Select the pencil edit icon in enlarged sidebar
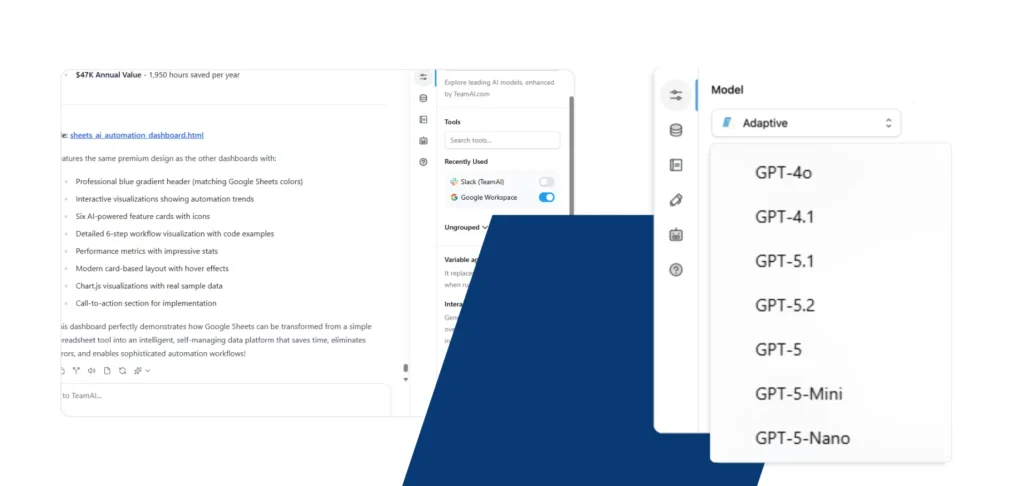The height and width of the screenshot is (486, 1024). 676,200
